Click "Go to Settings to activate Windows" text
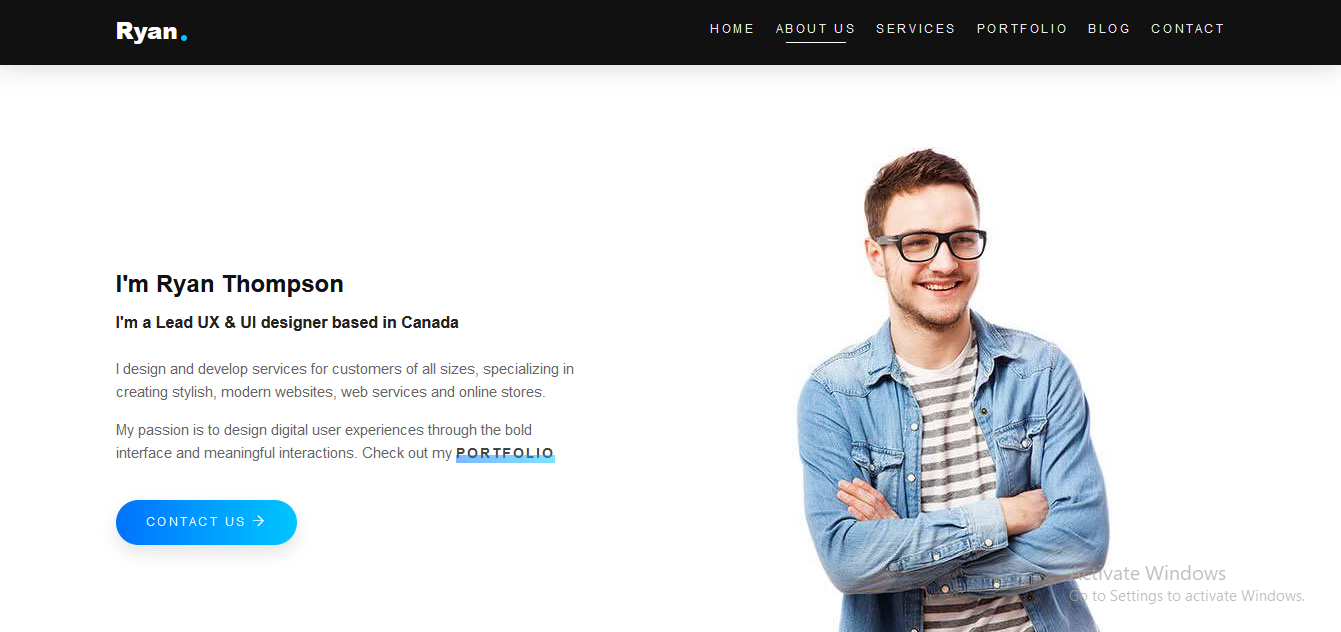 point(1187,596)
